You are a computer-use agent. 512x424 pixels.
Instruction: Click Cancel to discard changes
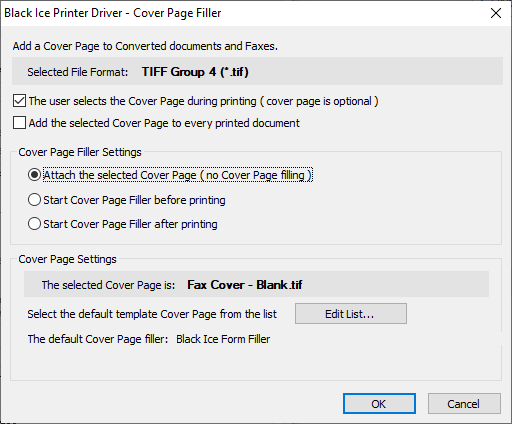pos(464,404)
